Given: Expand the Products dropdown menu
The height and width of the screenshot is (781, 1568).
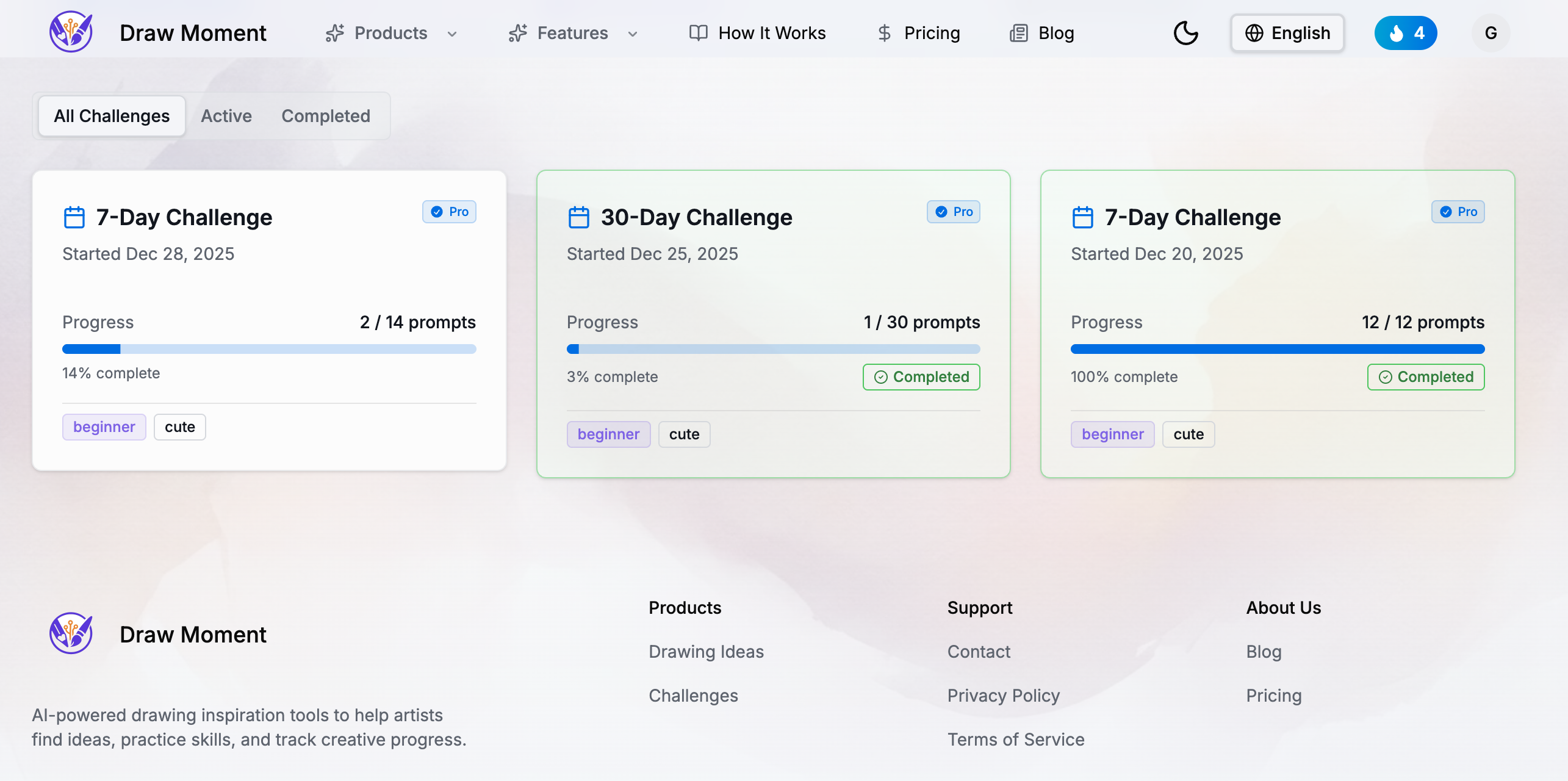Looking at the screenshot, I should pos(391,33).
